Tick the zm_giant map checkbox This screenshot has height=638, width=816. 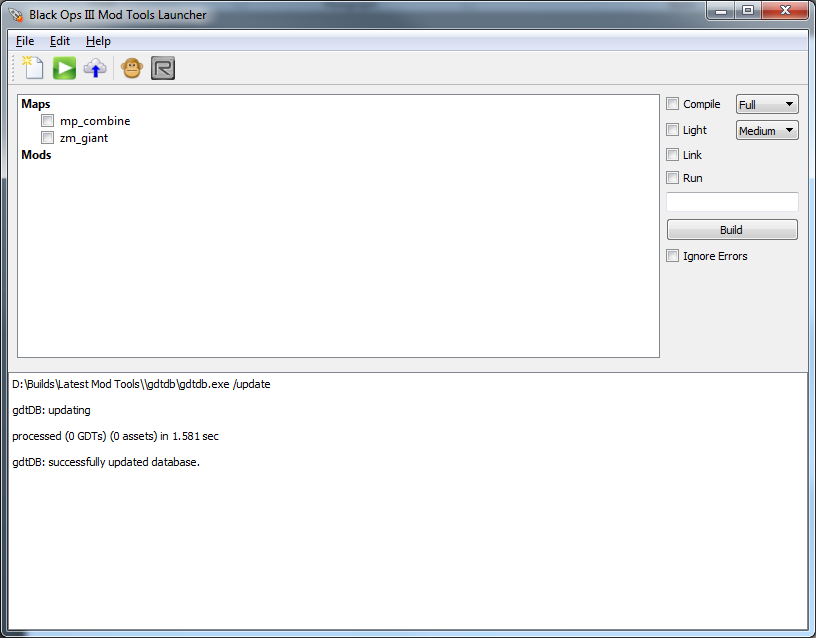[47, 138]
